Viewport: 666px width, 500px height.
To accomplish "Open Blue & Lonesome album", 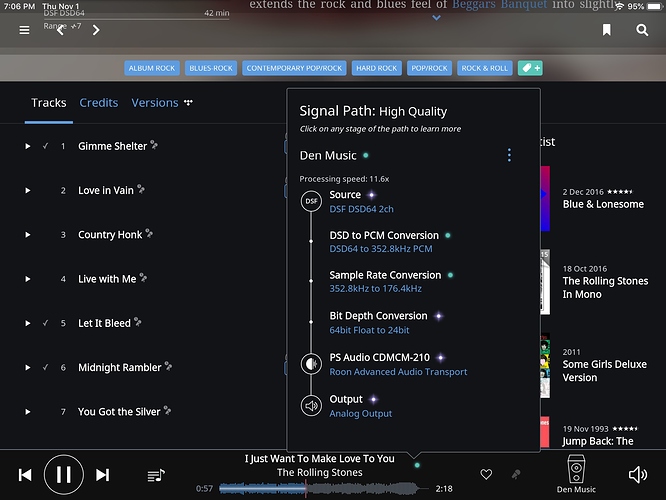I will (603, 204).
